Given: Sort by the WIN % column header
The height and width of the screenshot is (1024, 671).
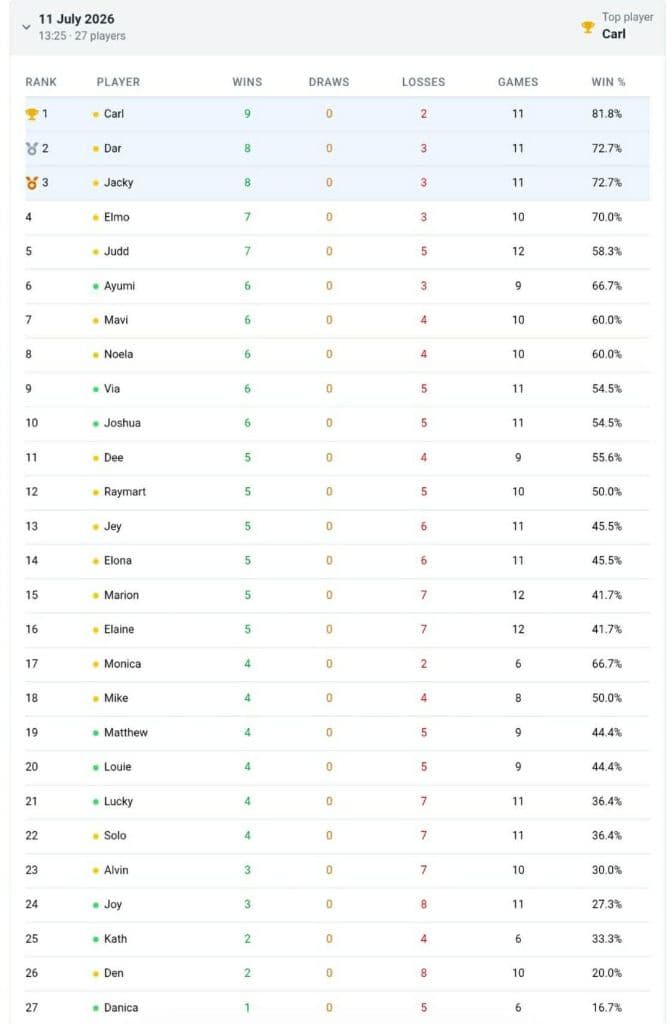Looking at the screenshot, I should coord(608,82).
